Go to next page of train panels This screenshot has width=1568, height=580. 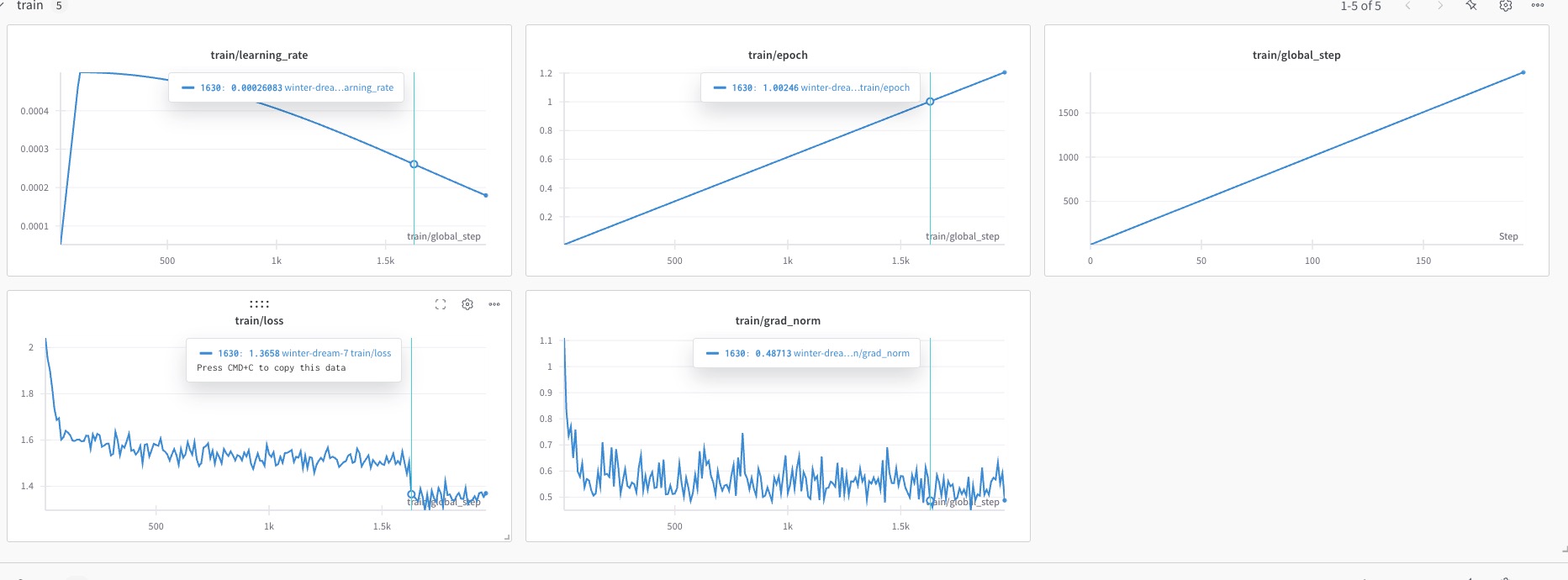click(x=1439, y=6)
